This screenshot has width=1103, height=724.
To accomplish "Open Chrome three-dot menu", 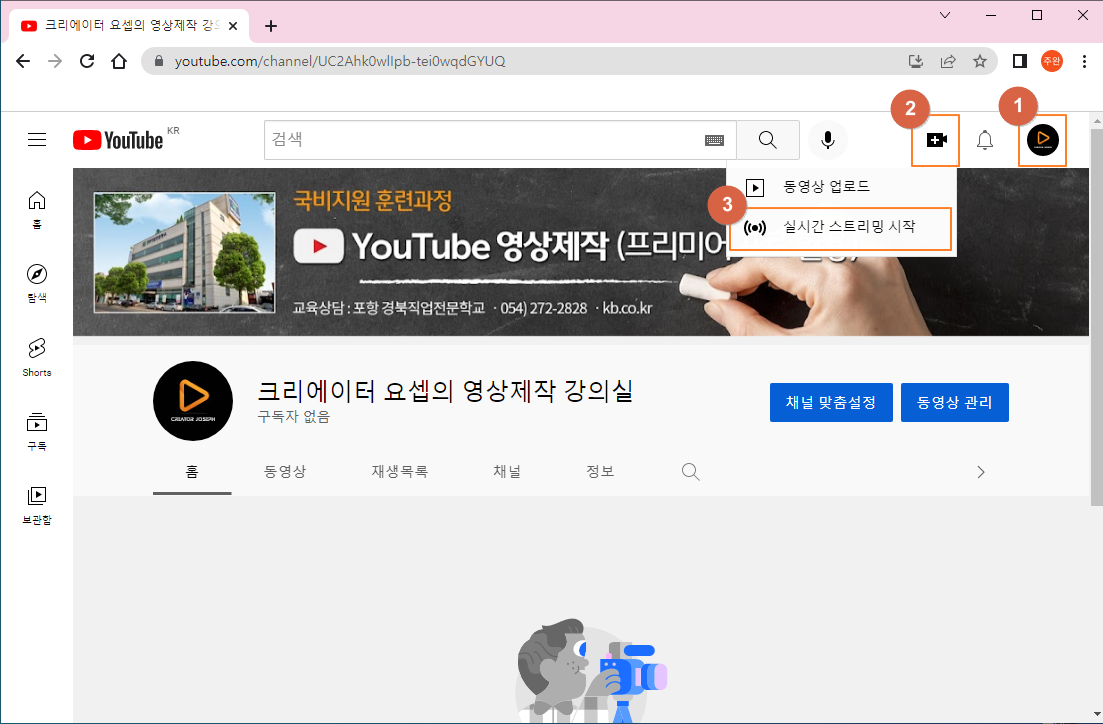I will pyautogui.click(x=1084, y=61).
